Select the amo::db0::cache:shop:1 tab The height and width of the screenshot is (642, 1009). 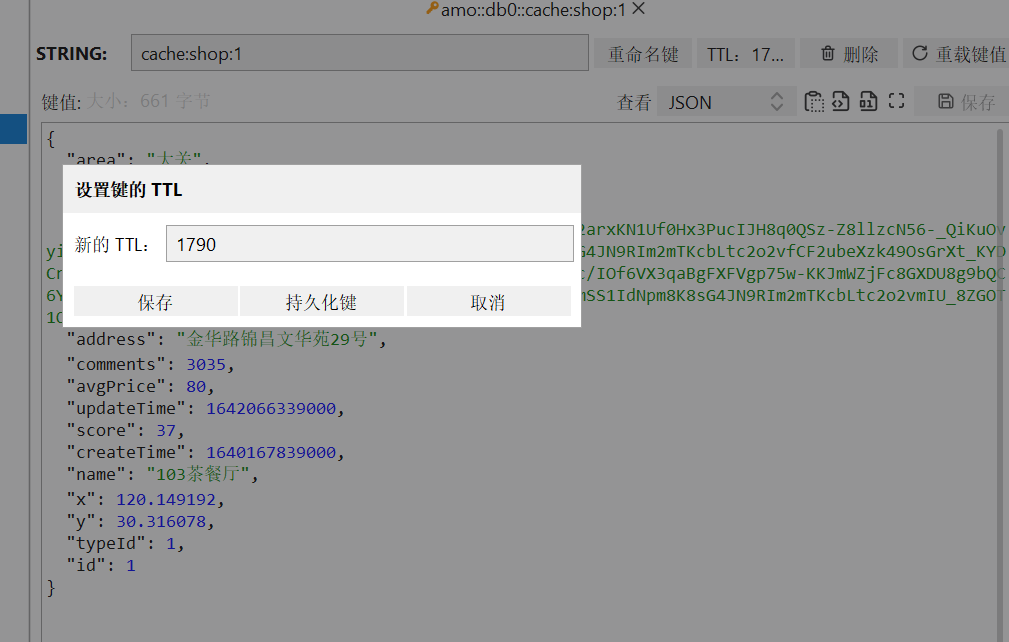(533, 10)
